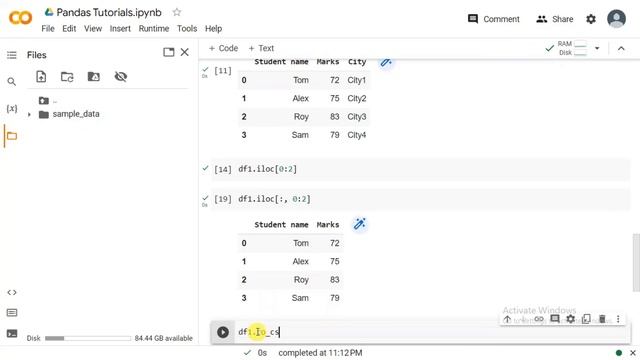Select cell 14 code df1.iloc[0:2]
Image resolution: width=640 pixels, height=360 pixels.
coord(267,169)
